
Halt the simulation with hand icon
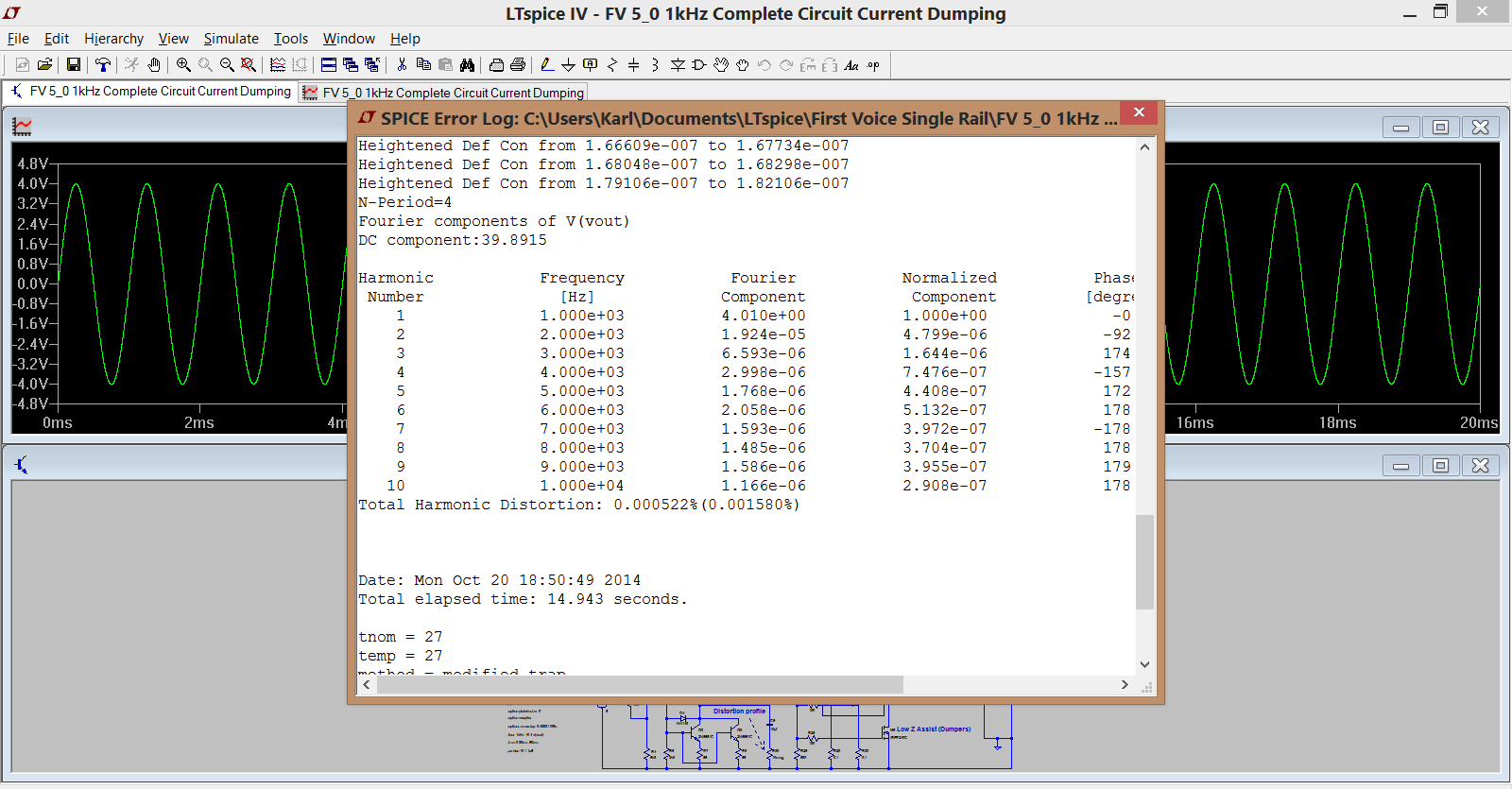coord(154,65)
